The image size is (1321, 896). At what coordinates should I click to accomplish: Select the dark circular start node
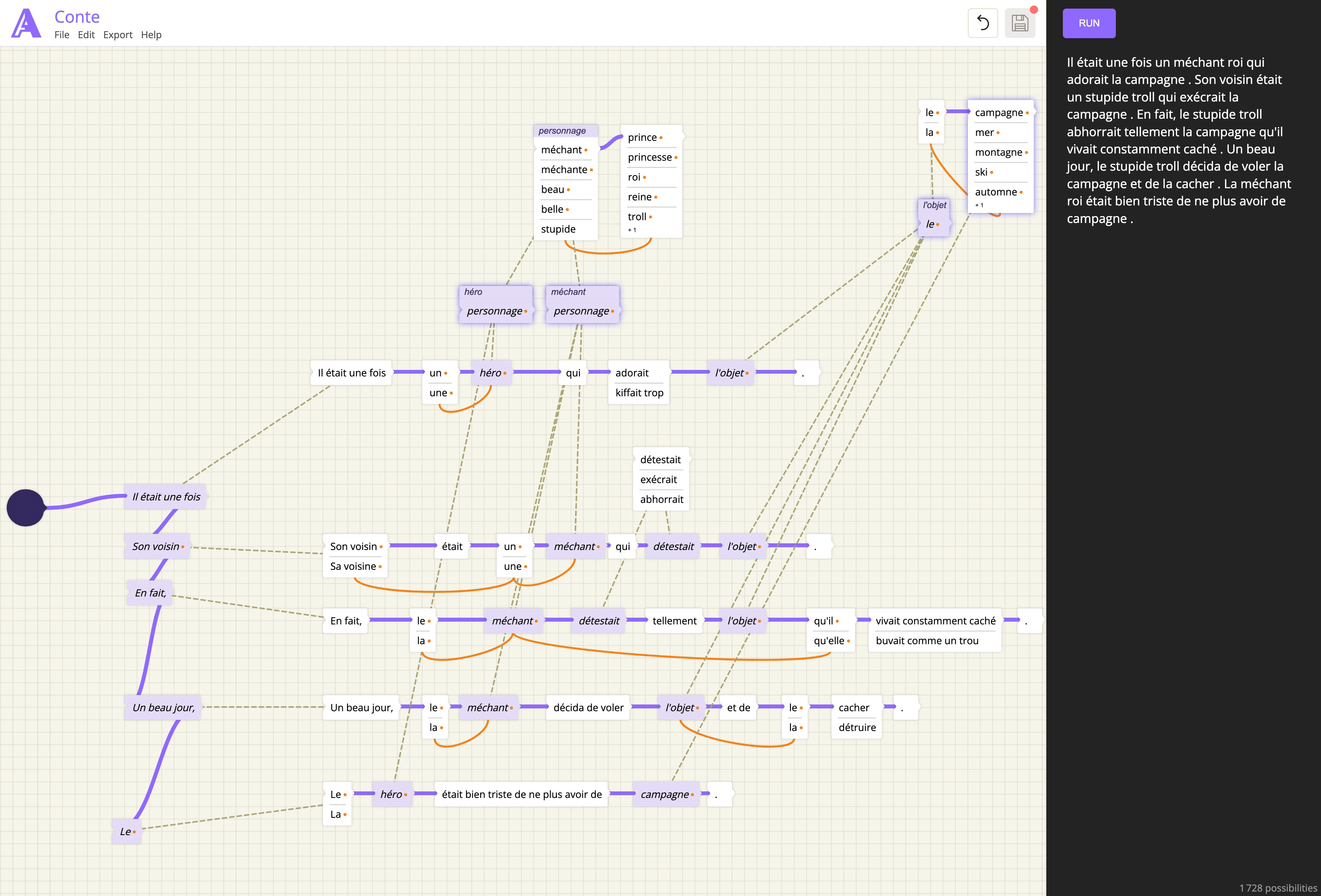(x=25, y=508)
